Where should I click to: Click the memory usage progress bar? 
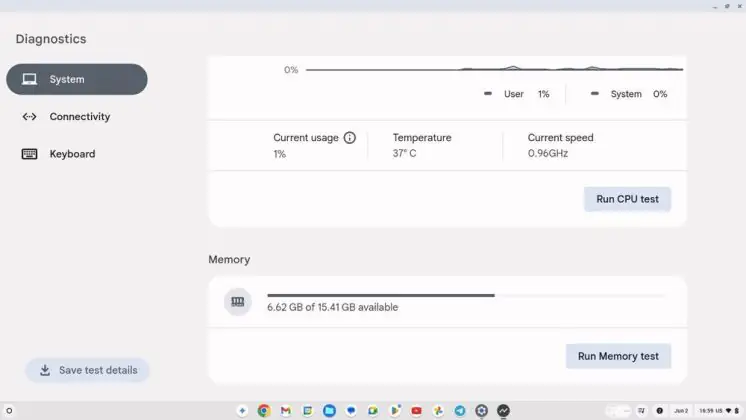pos(466,295)
